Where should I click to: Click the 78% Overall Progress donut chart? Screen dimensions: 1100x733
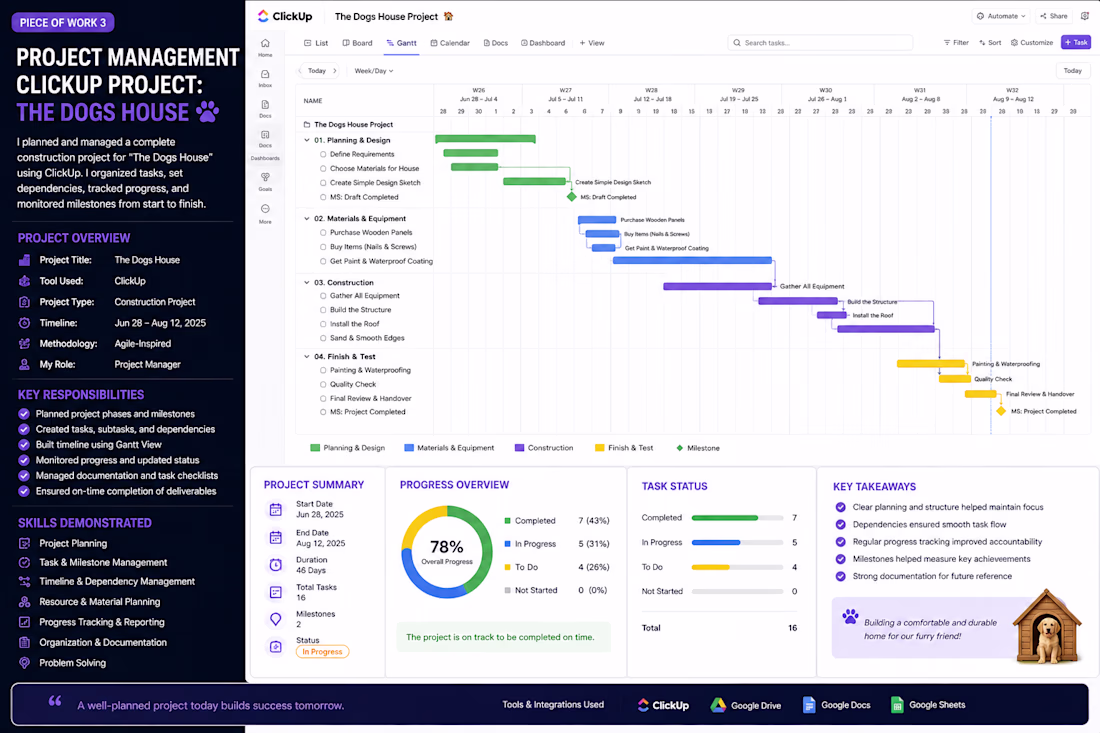click(447, 552)
